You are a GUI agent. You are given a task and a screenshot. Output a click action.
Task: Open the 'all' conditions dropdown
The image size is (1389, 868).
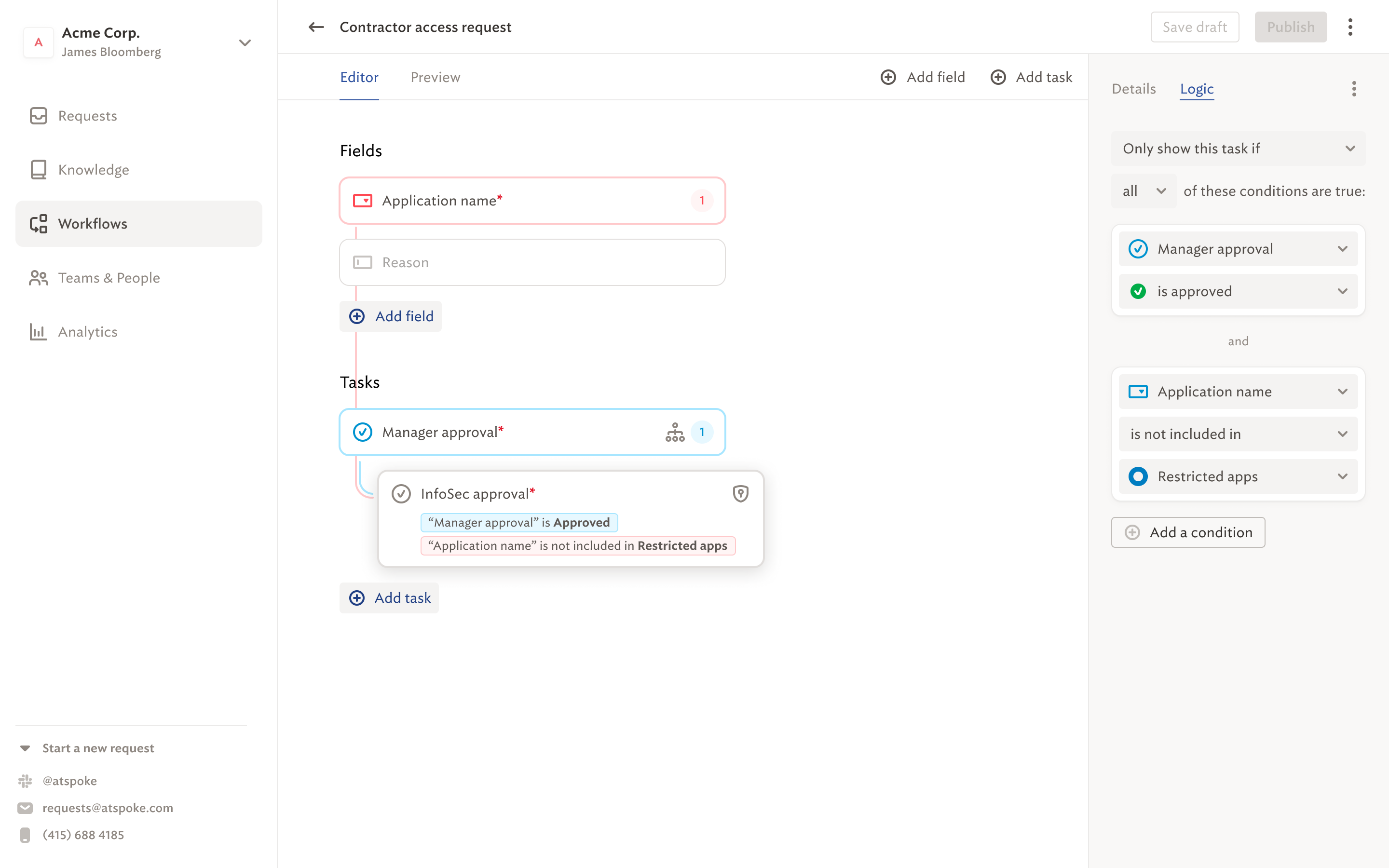[x=1144, y=191]
